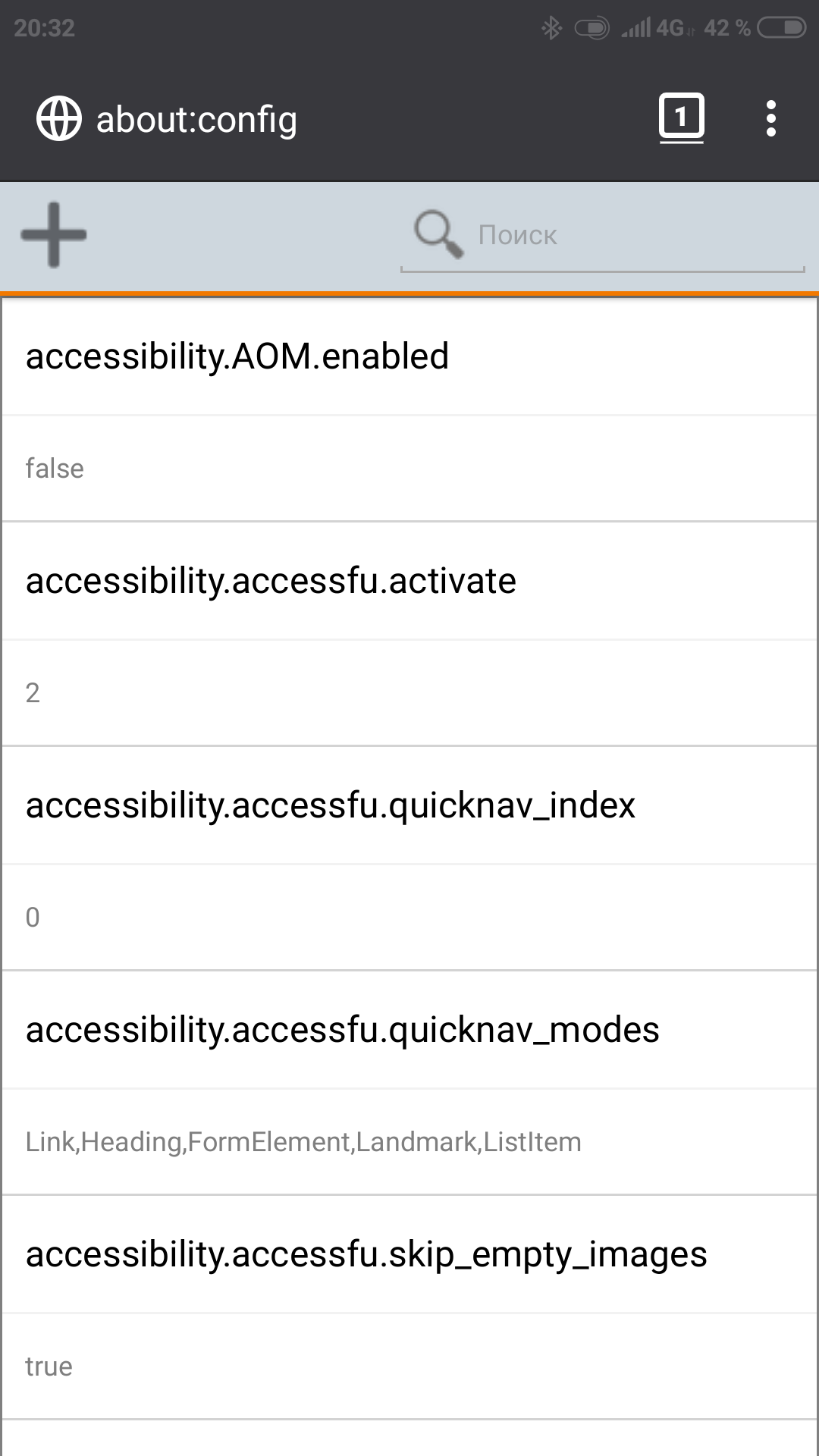Tap the battery indicator in status bar
Screen dimensions: 819x1456
[x=782, y=28]
